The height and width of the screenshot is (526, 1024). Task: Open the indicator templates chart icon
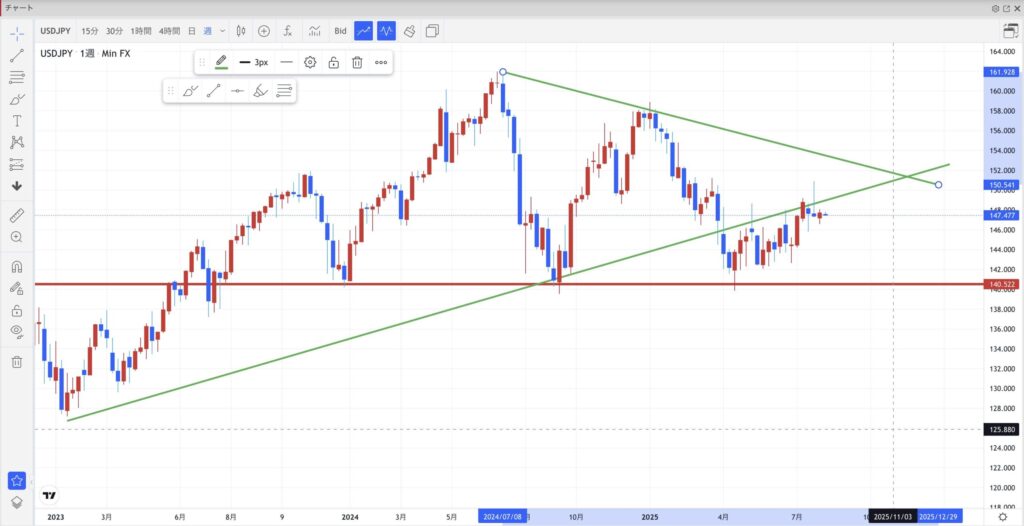(315, 31)
